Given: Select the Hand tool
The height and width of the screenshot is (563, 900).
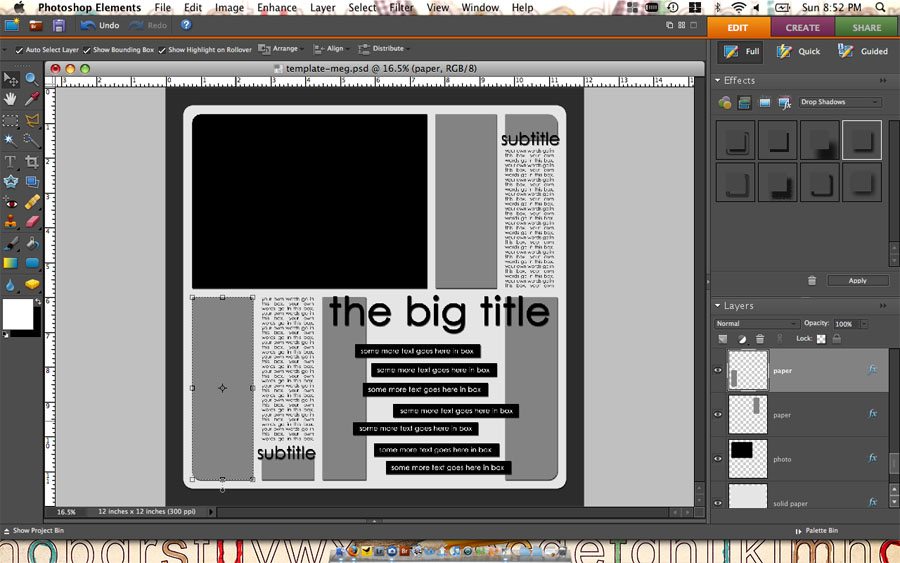Looking at the screenshot, I should [x=10, y=99].
